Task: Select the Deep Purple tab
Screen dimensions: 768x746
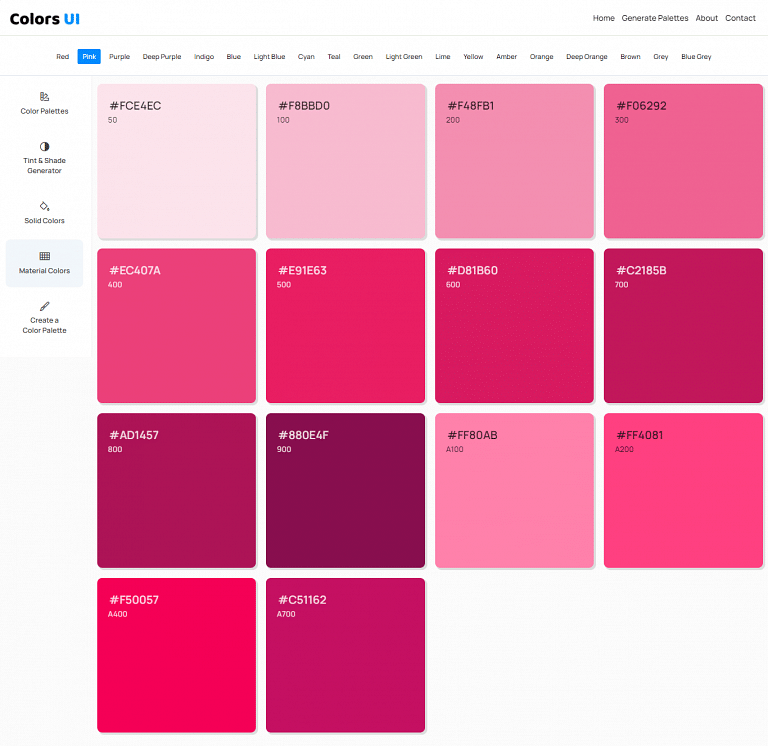Action: pos(162,57)
